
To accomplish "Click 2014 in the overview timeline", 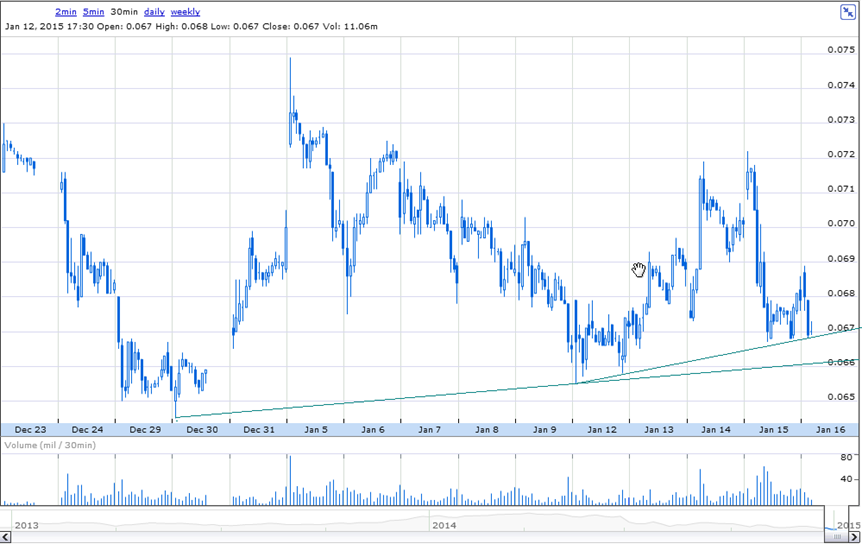I will point(444,525).
